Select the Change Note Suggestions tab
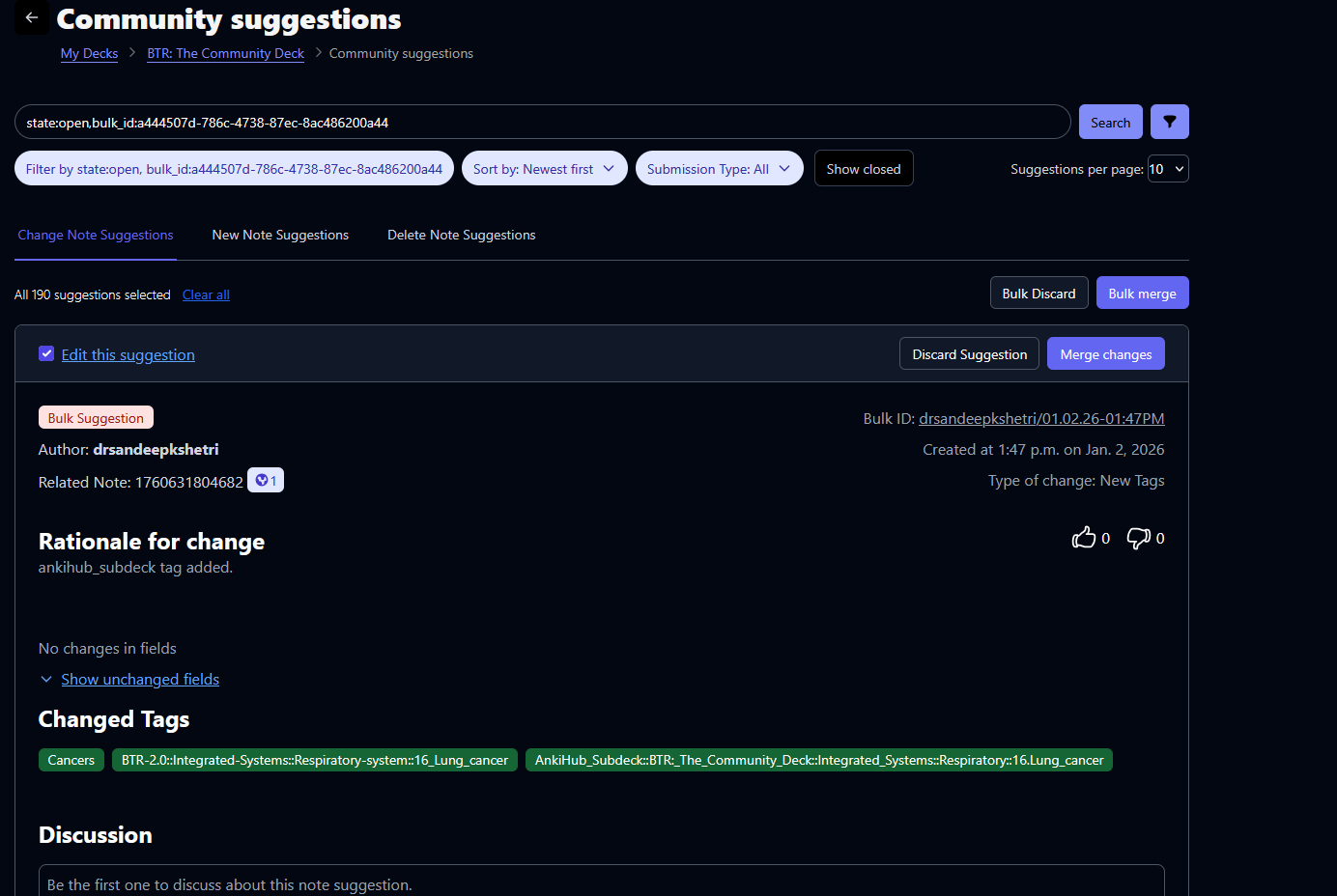This screenshot has height=896, width=1337. (96, 235)
